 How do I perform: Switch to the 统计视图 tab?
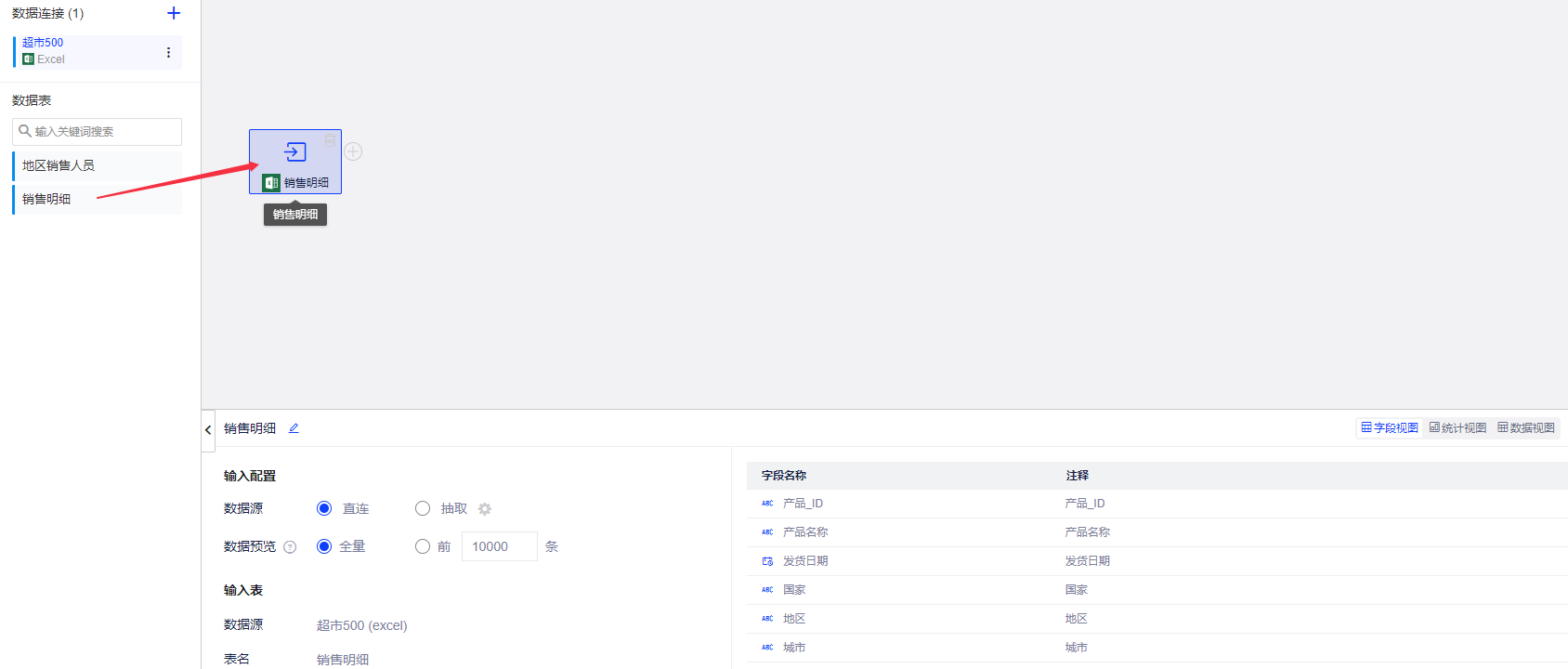1457,428
